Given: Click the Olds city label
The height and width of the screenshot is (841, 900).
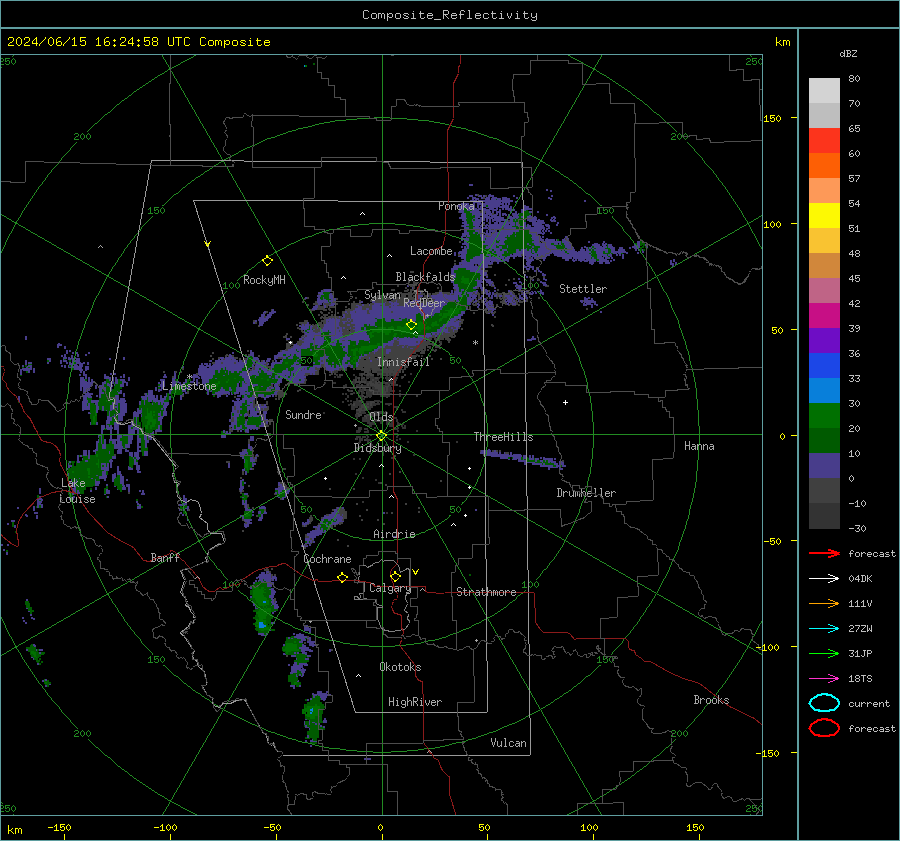Looking at the screenshot, I should pyautogui.click(x=381, y=417).
